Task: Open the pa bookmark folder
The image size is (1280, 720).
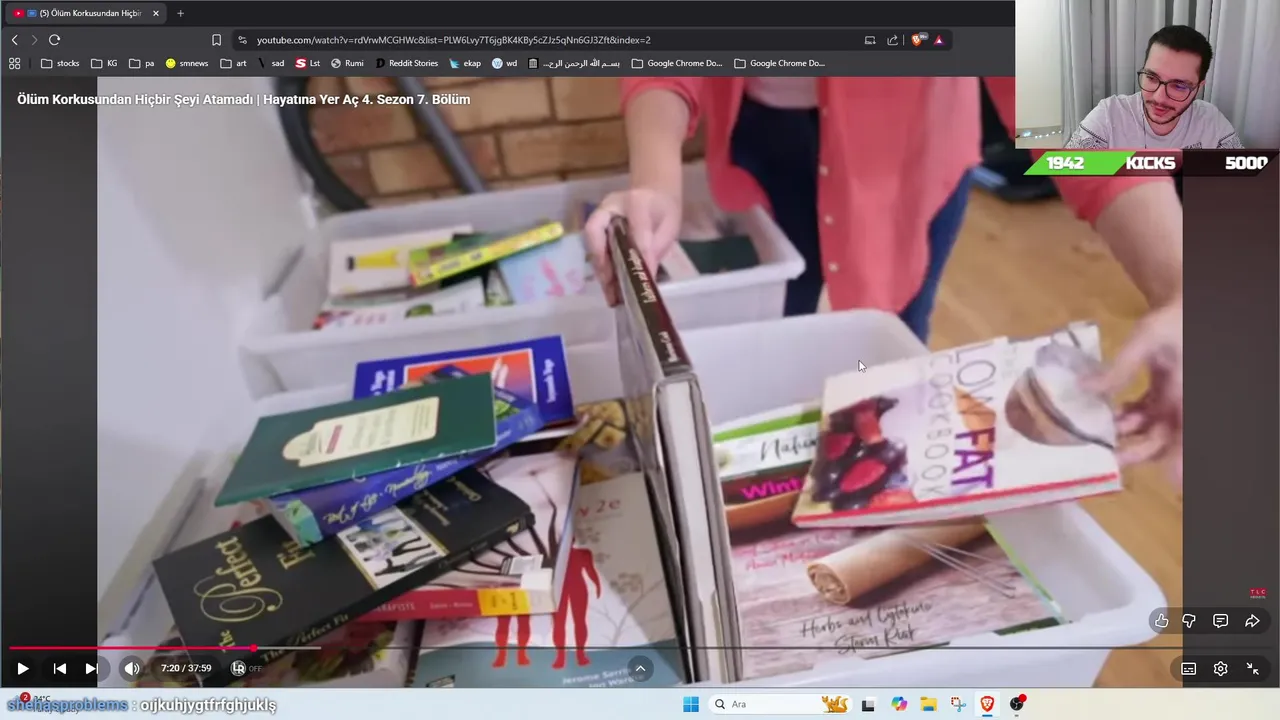Action: 142,63
